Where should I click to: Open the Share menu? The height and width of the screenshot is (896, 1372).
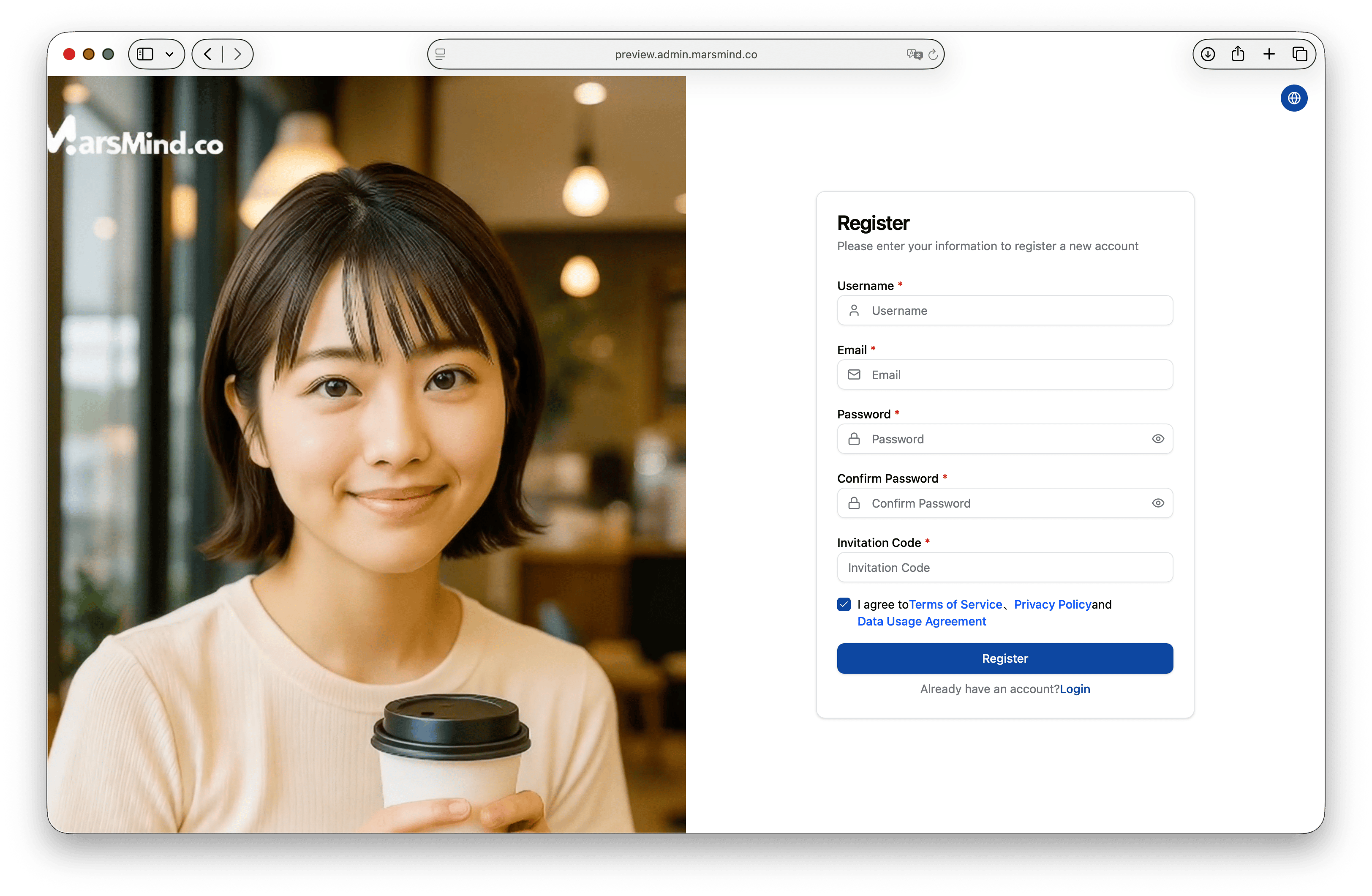(x=1238, y=54)
